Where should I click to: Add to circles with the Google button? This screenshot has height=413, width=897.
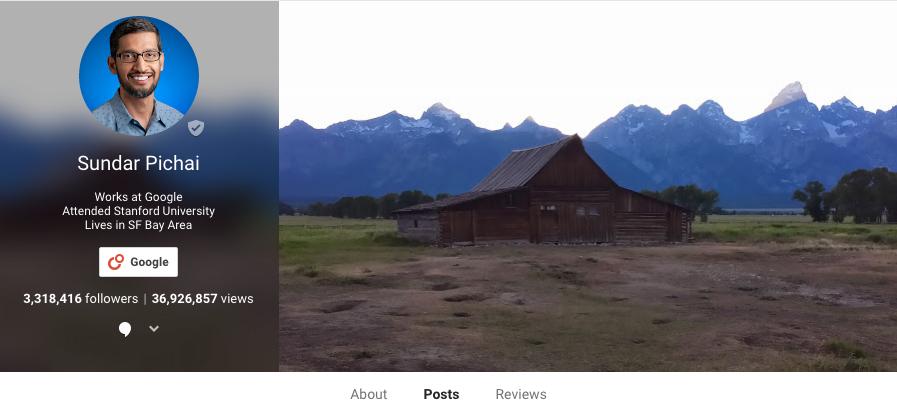tap(138, 262)
